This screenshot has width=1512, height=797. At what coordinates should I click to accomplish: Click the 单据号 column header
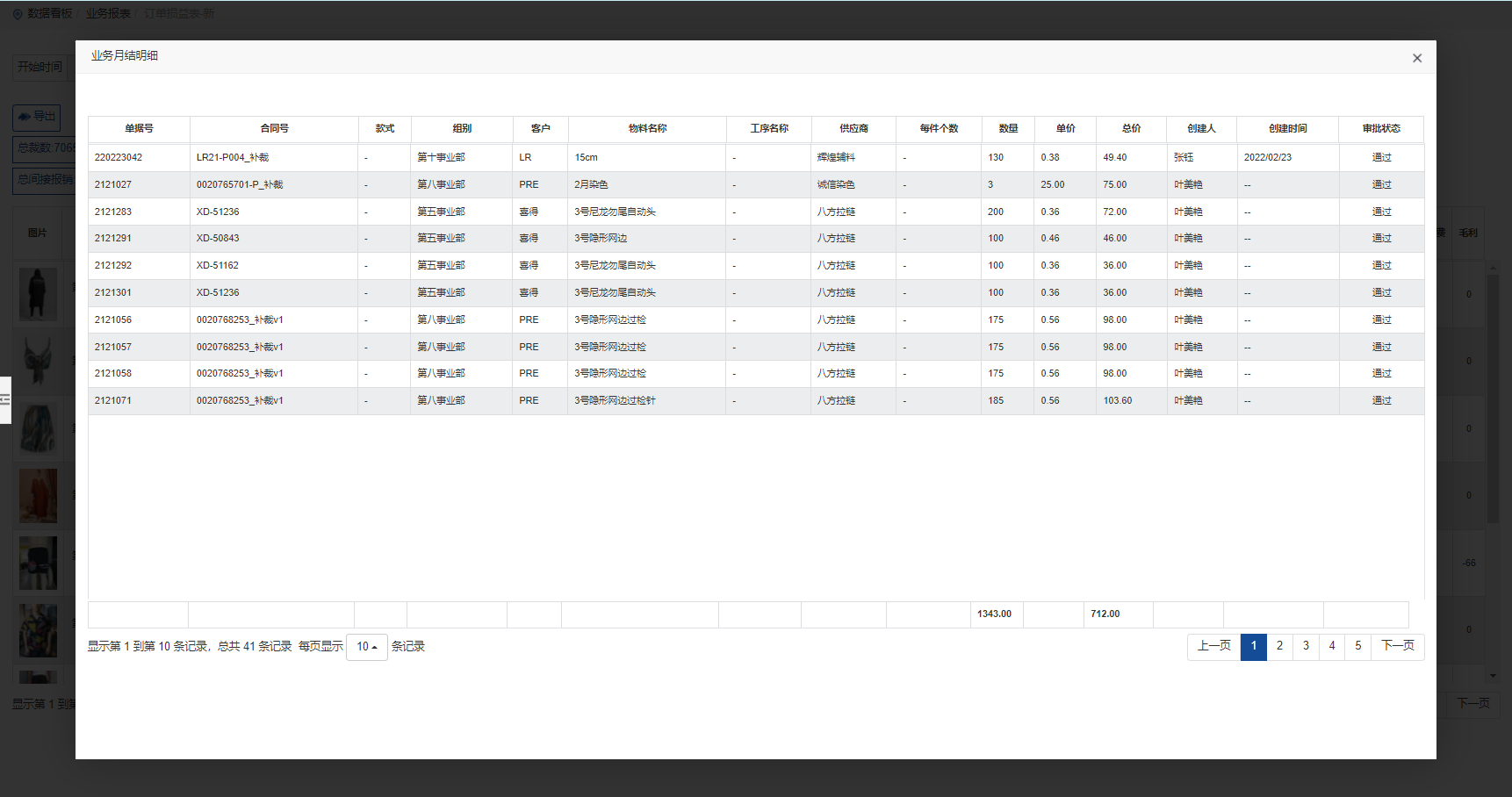[139, 128]
